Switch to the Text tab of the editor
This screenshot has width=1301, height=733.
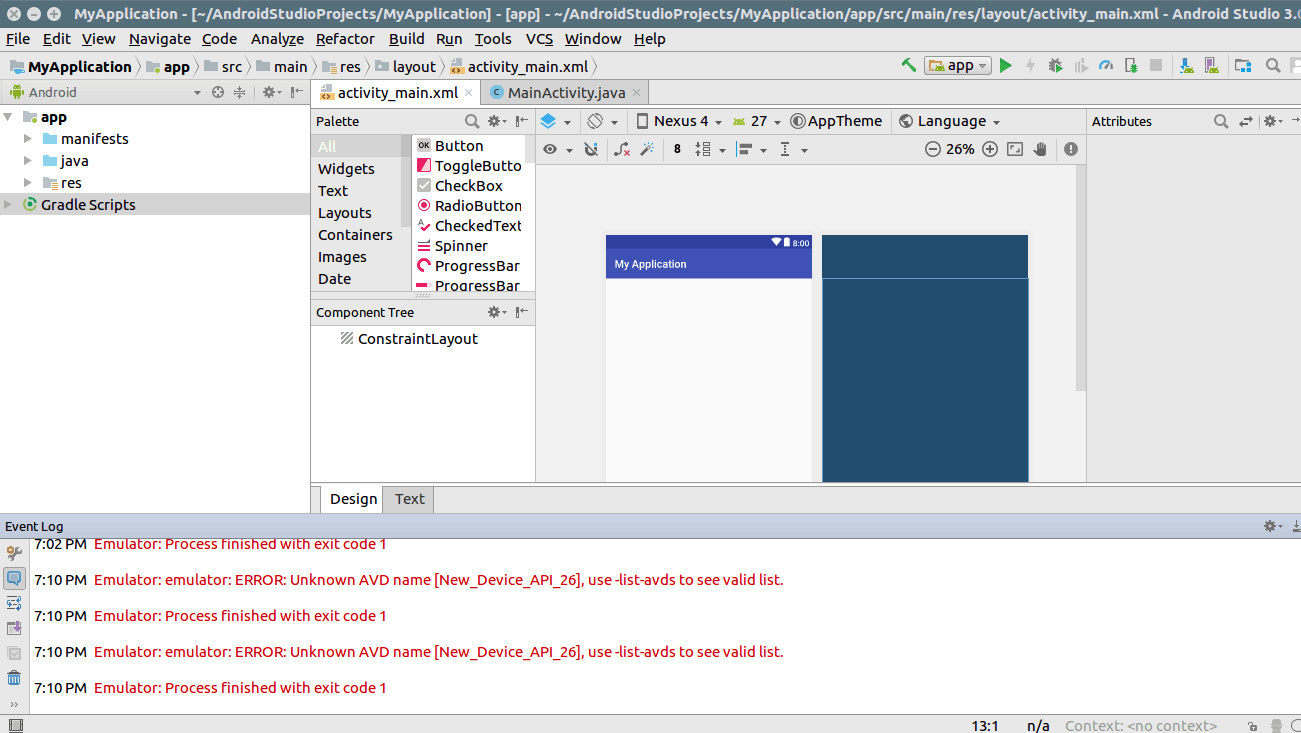[x=408, y=499]
